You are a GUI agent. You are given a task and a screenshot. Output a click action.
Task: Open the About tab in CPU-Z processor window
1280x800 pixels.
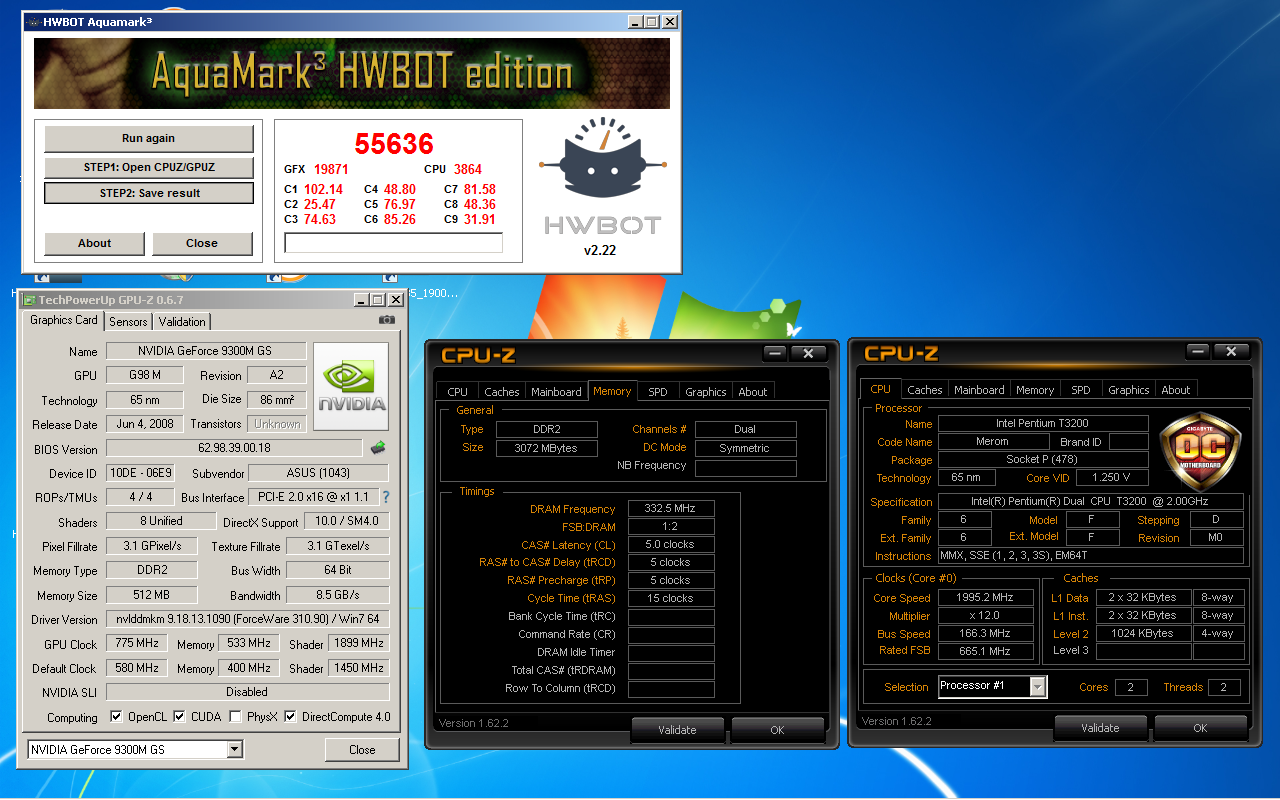[x=1176, y=390]
